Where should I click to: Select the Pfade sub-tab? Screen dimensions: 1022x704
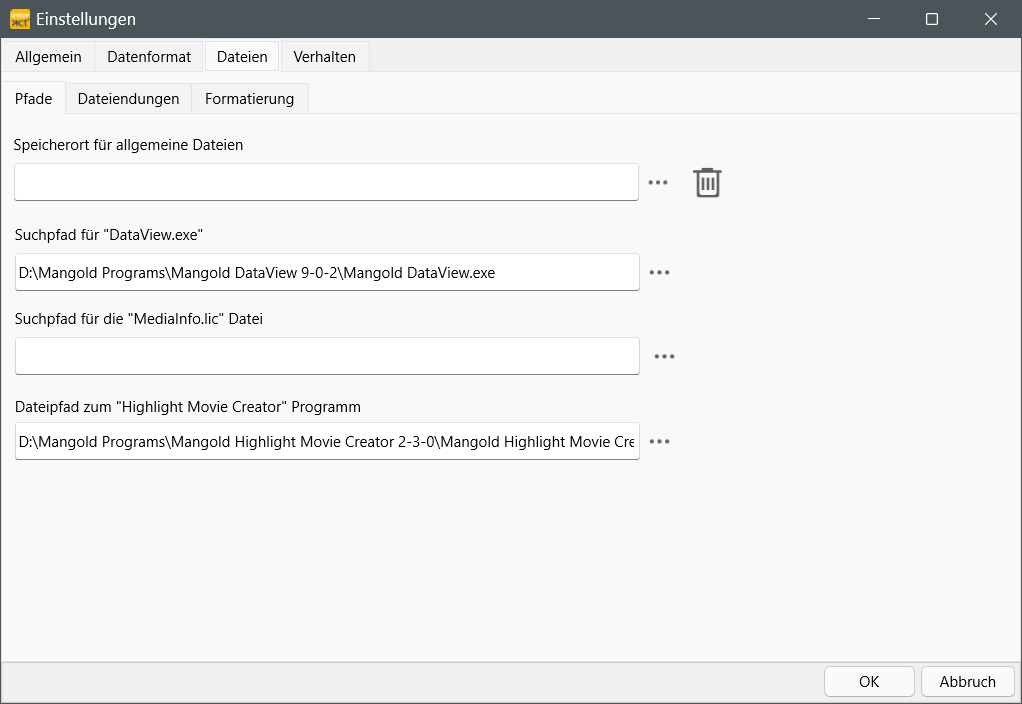click(x=34, y=98)
